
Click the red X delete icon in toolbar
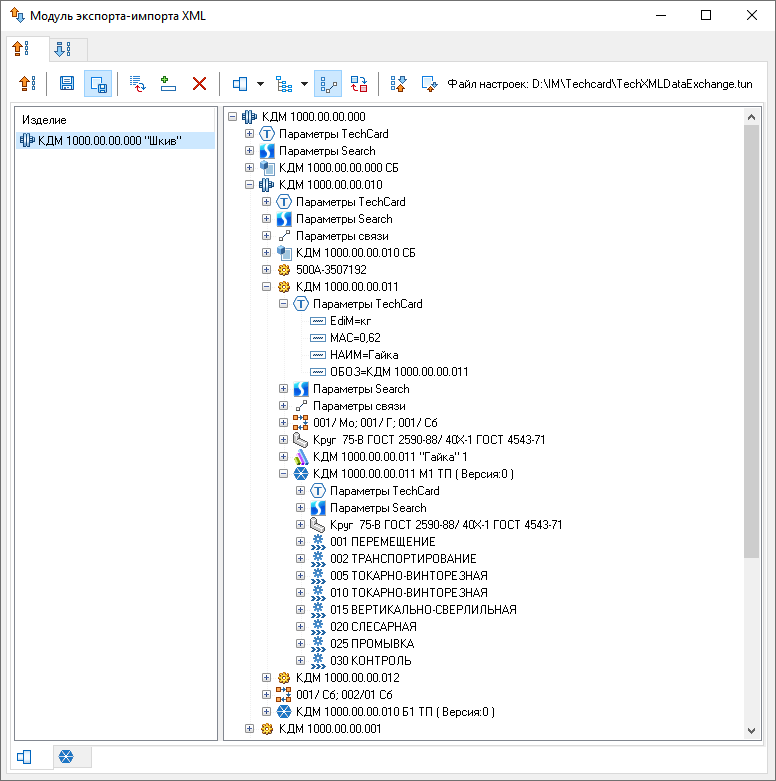click(x=199, y=84)
